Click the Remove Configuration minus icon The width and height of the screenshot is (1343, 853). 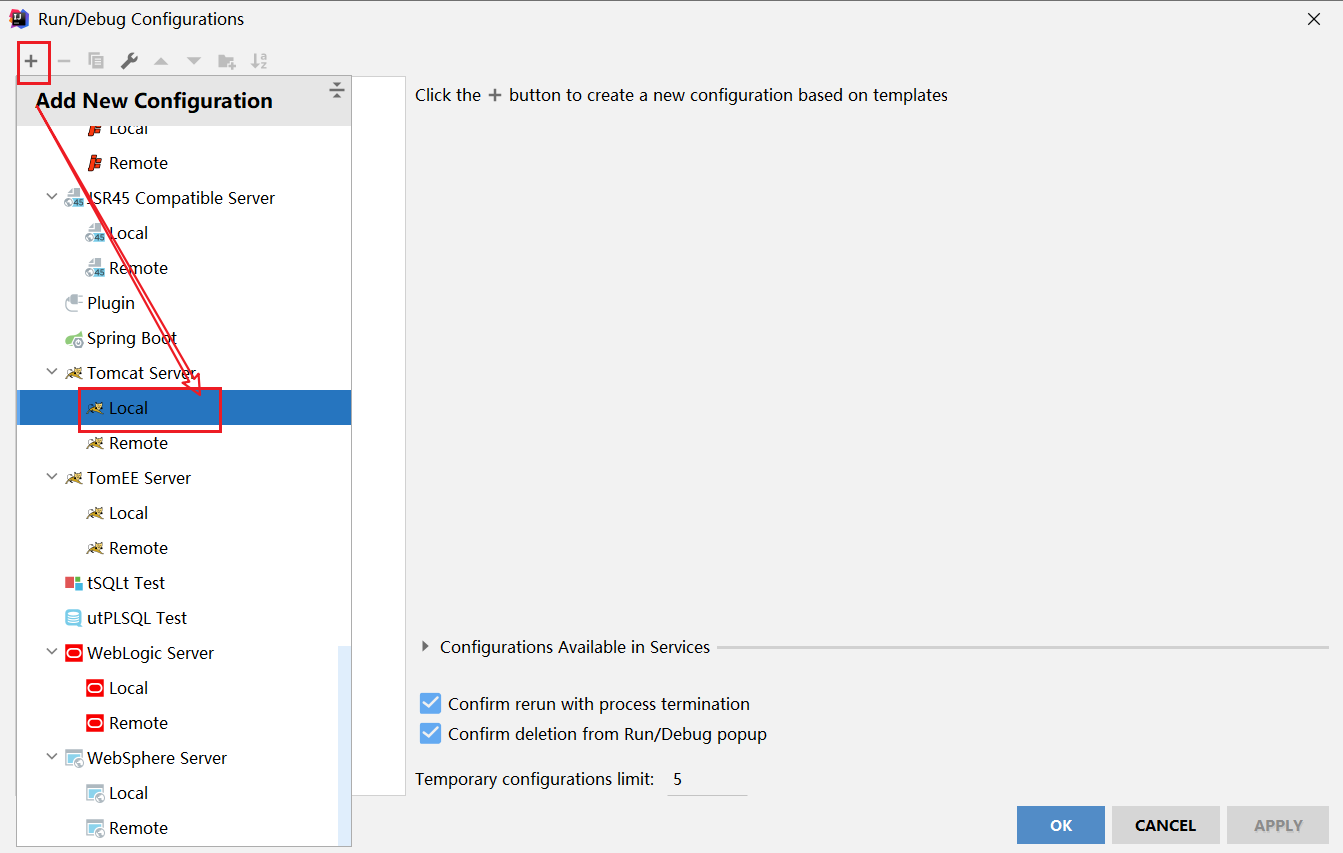pos(64,61)
